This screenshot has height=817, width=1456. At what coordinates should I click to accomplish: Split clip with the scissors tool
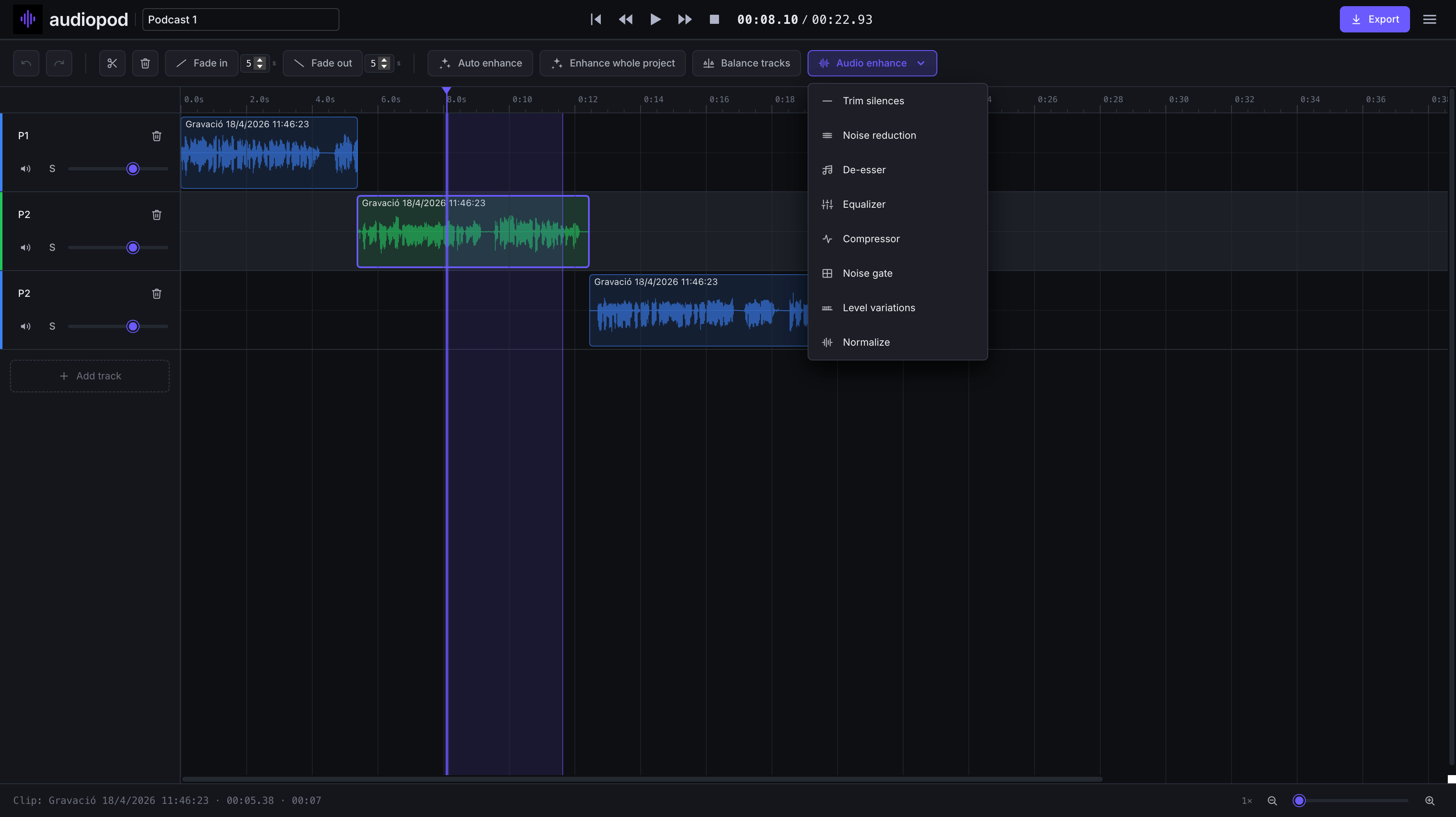tap(112, 63)
